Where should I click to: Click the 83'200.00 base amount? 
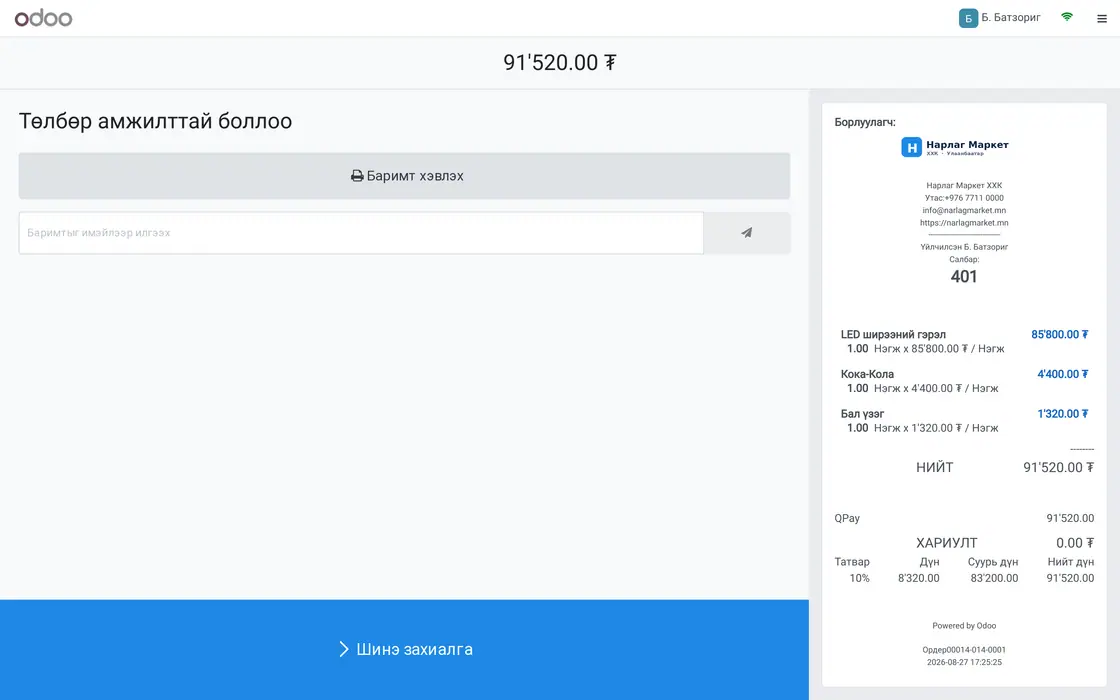[x=994, y=578]
